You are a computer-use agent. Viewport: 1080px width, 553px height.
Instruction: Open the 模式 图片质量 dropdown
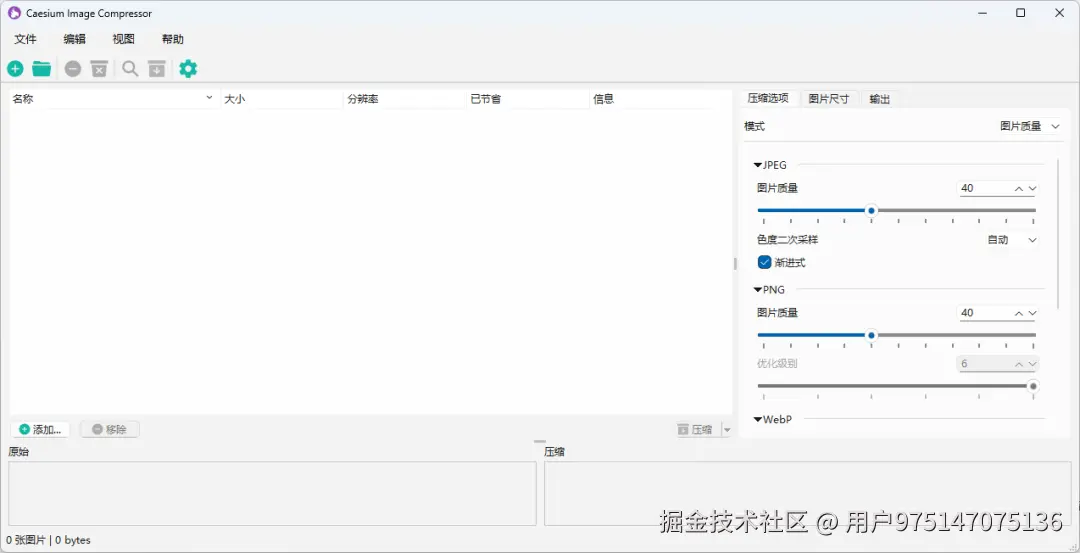pyautogui.click(x=1030, y=127)
